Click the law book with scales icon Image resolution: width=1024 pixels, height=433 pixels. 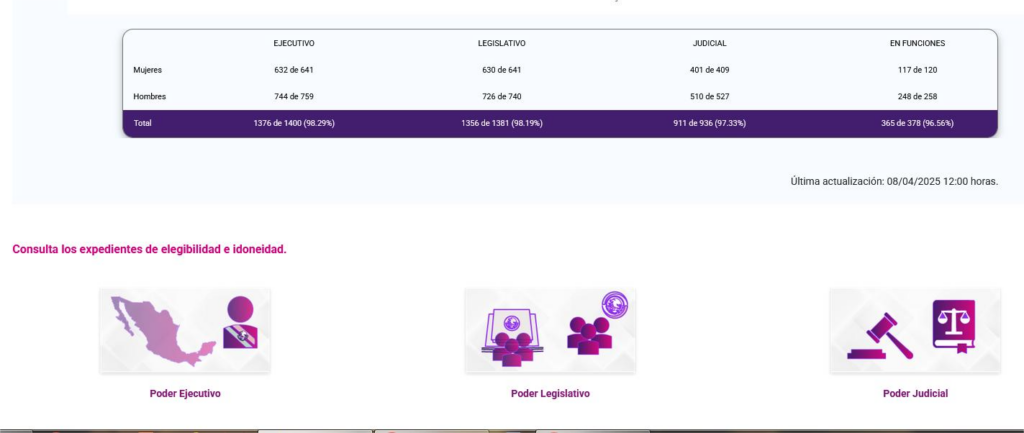pyautogui.click(x=953, y=327)
